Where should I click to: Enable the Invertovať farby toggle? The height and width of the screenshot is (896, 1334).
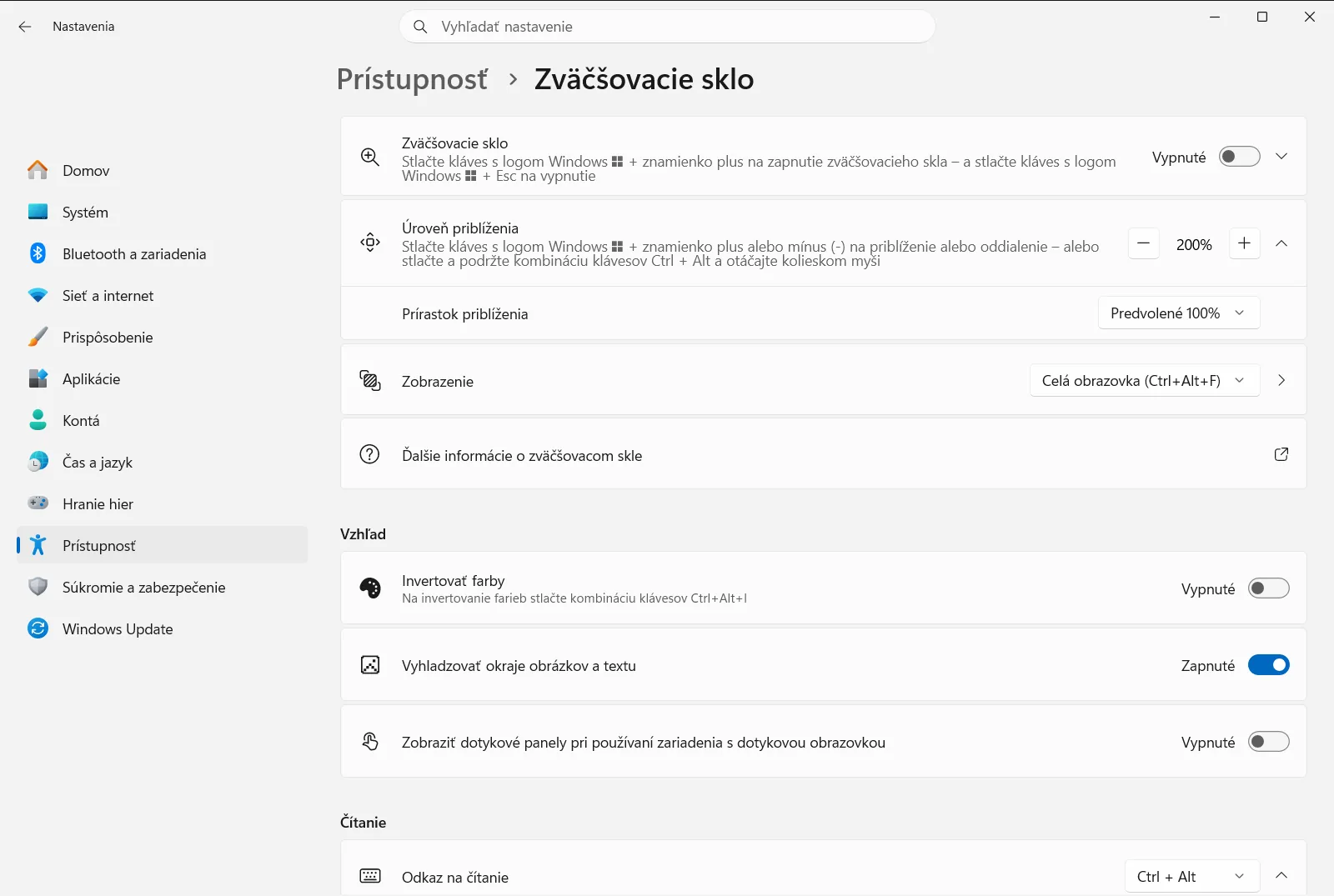point(1269,588)
